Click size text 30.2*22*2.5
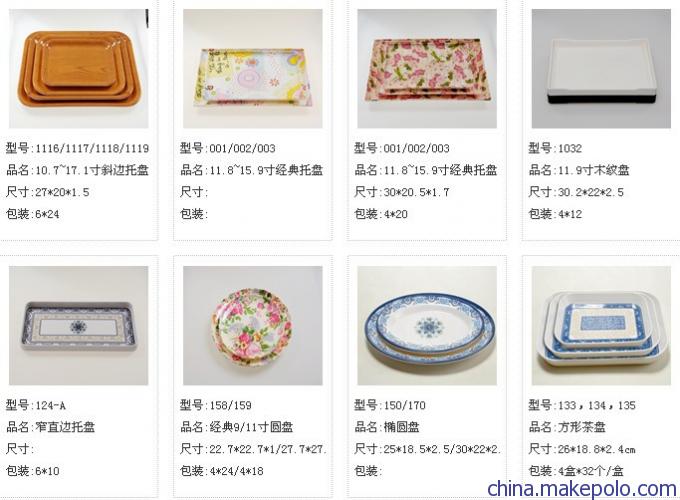 591,192
